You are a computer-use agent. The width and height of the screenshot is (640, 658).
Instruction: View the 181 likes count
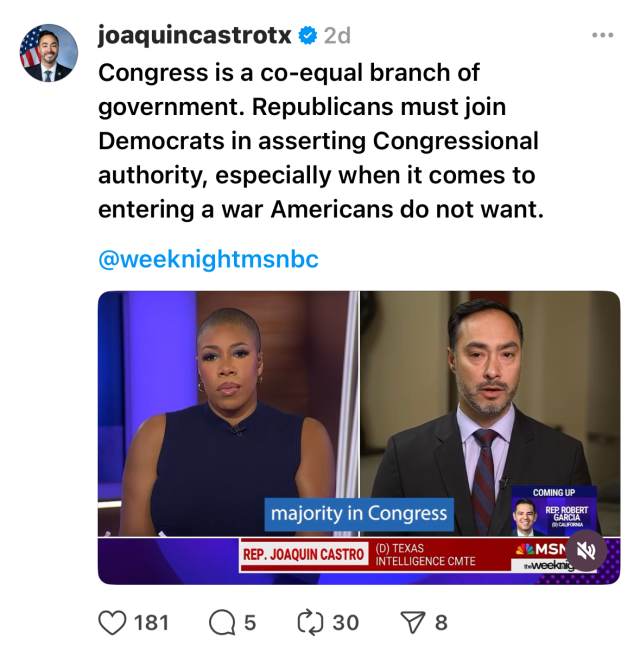151,622
